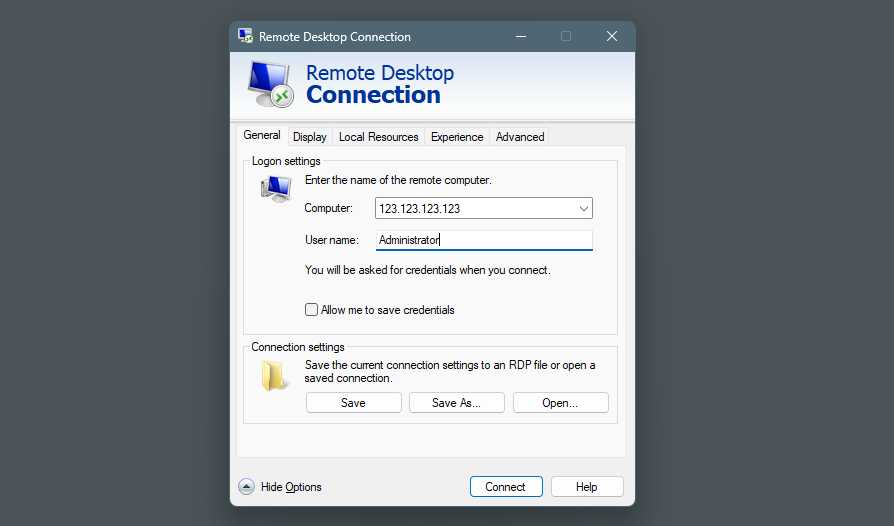Image resolution: width=894 pixels, height=526 pixels.
Task: Click into the User name field
Action: coord(484,240)
